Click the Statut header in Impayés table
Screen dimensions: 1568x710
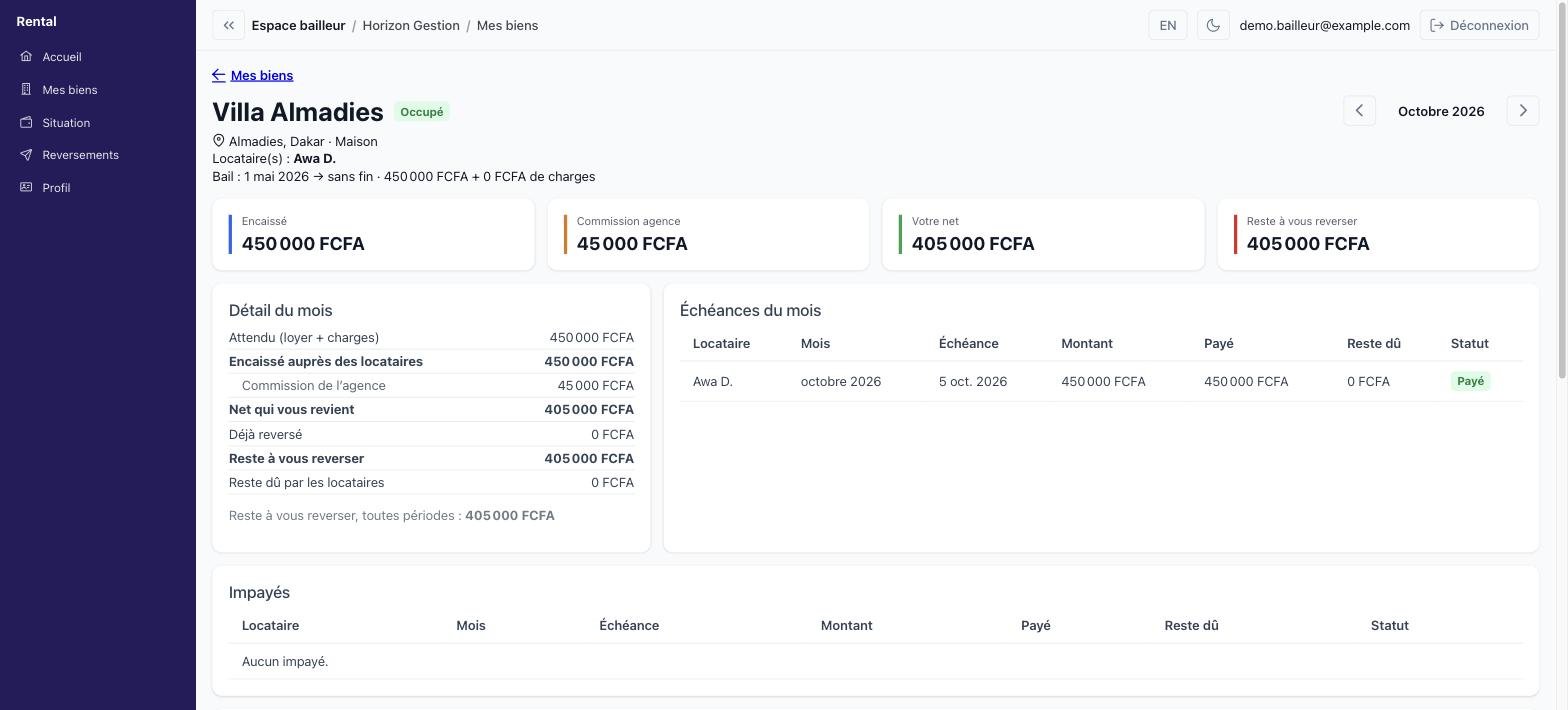1390,625
